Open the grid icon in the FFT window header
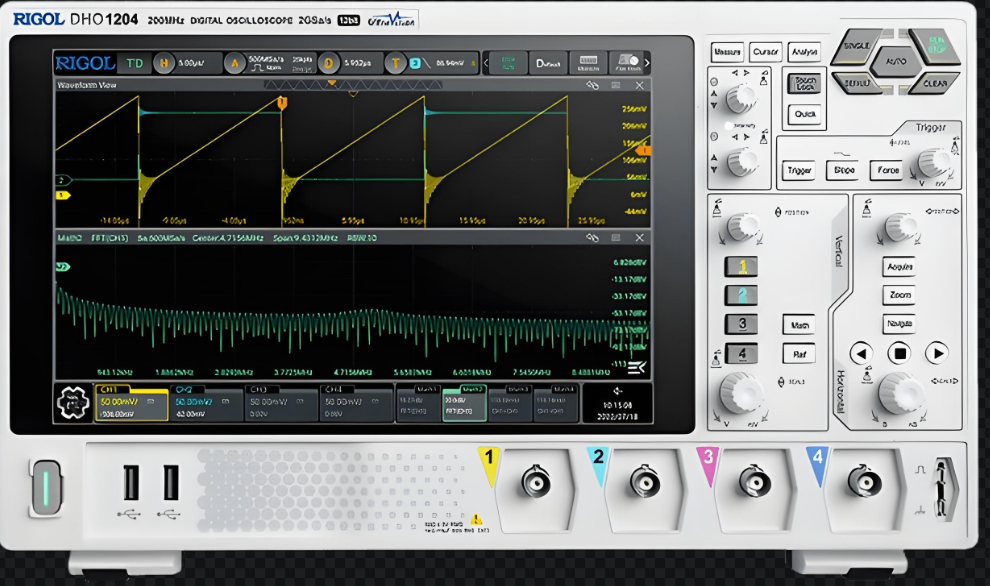 (x=616, y=238)
